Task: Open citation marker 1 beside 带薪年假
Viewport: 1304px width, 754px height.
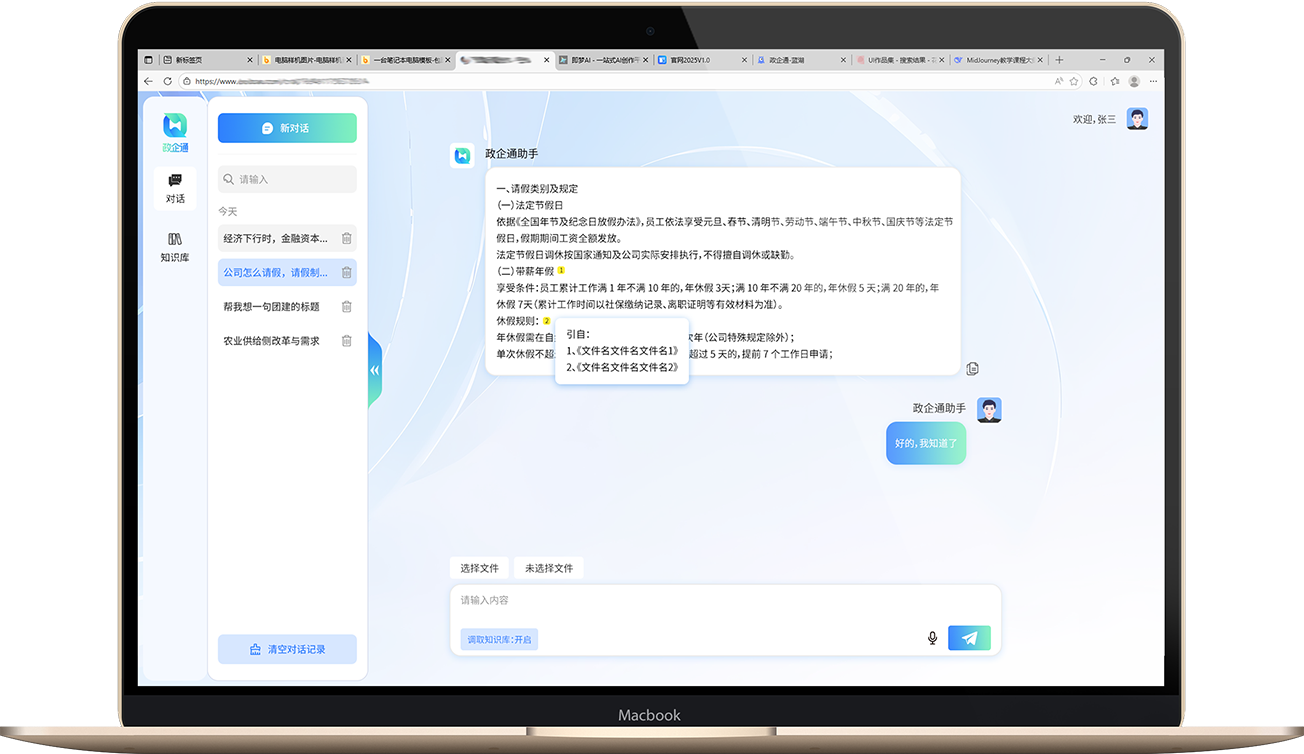Action: point(561,270)
